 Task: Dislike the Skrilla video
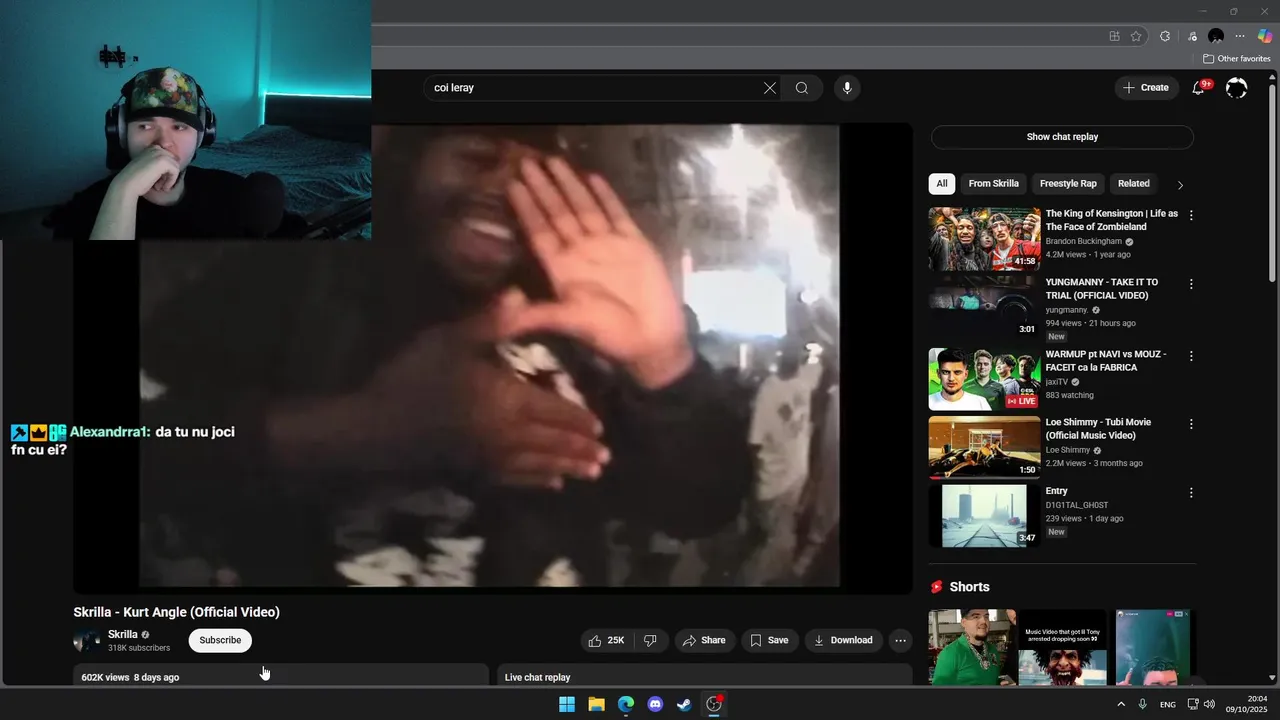coord(650,640)
